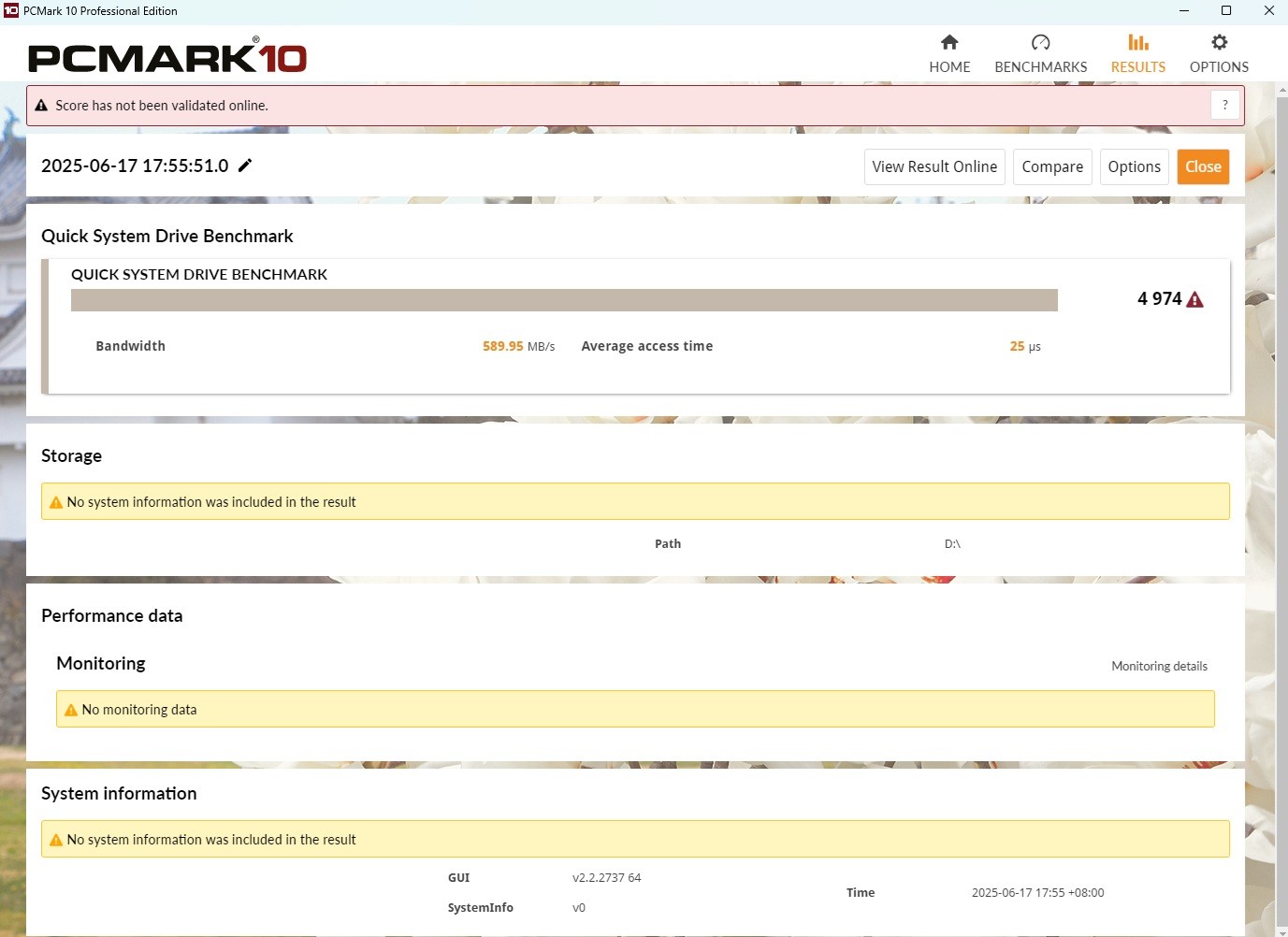Click the benchmark score bar

tap(564, 300)
